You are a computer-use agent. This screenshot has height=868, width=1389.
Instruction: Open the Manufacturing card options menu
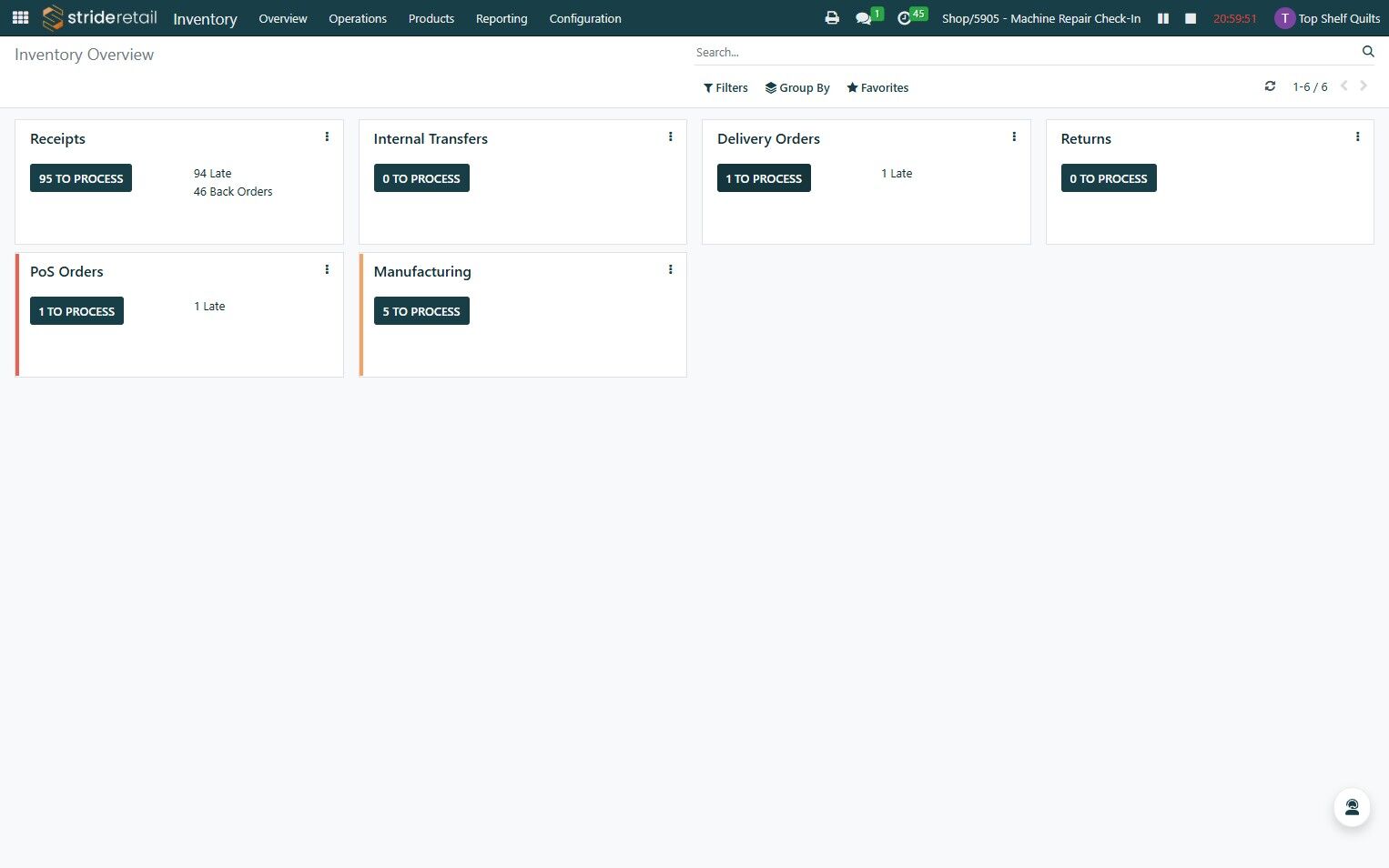pyautogui.click(x=671, y=270)
